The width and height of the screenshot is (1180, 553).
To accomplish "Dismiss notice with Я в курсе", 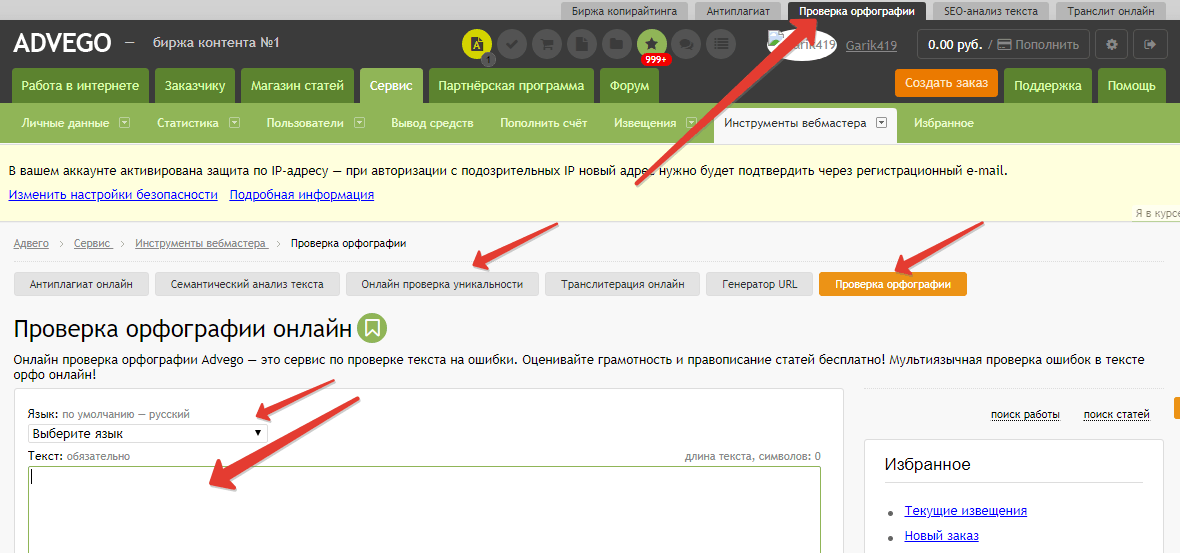I will click(1157, 214).
